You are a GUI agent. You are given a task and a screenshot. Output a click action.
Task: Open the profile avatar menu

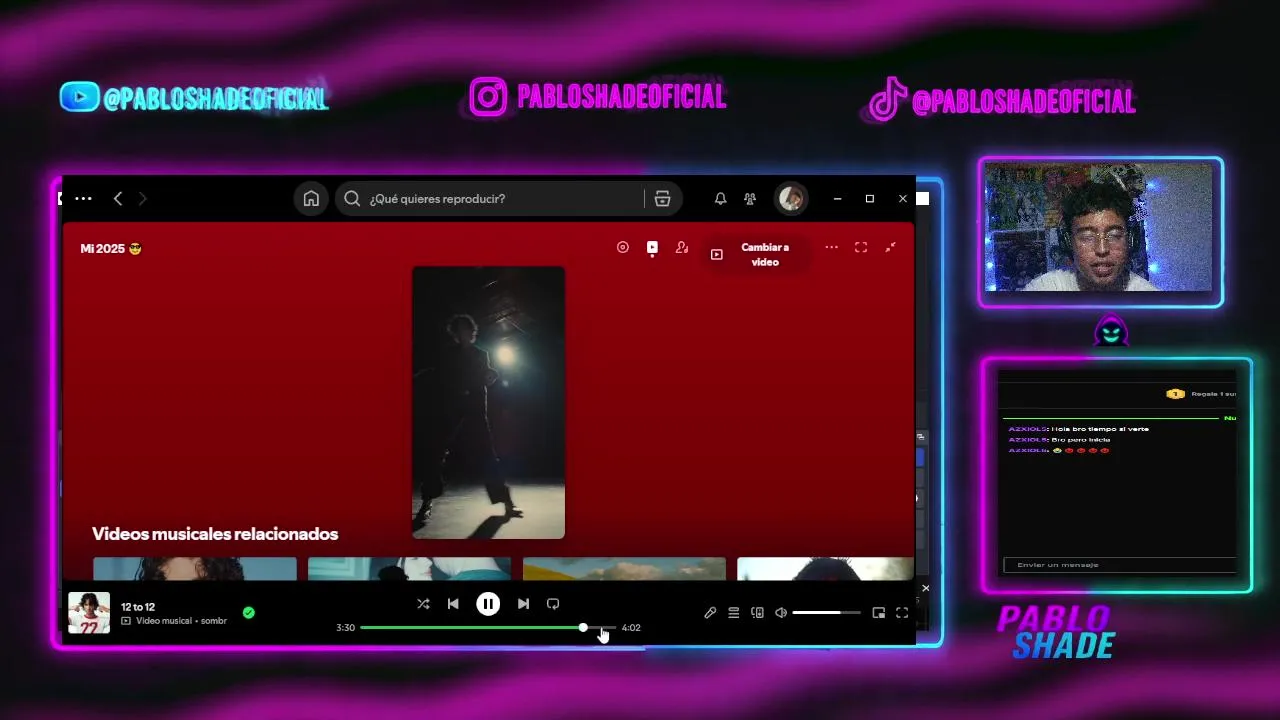point(791,199)
